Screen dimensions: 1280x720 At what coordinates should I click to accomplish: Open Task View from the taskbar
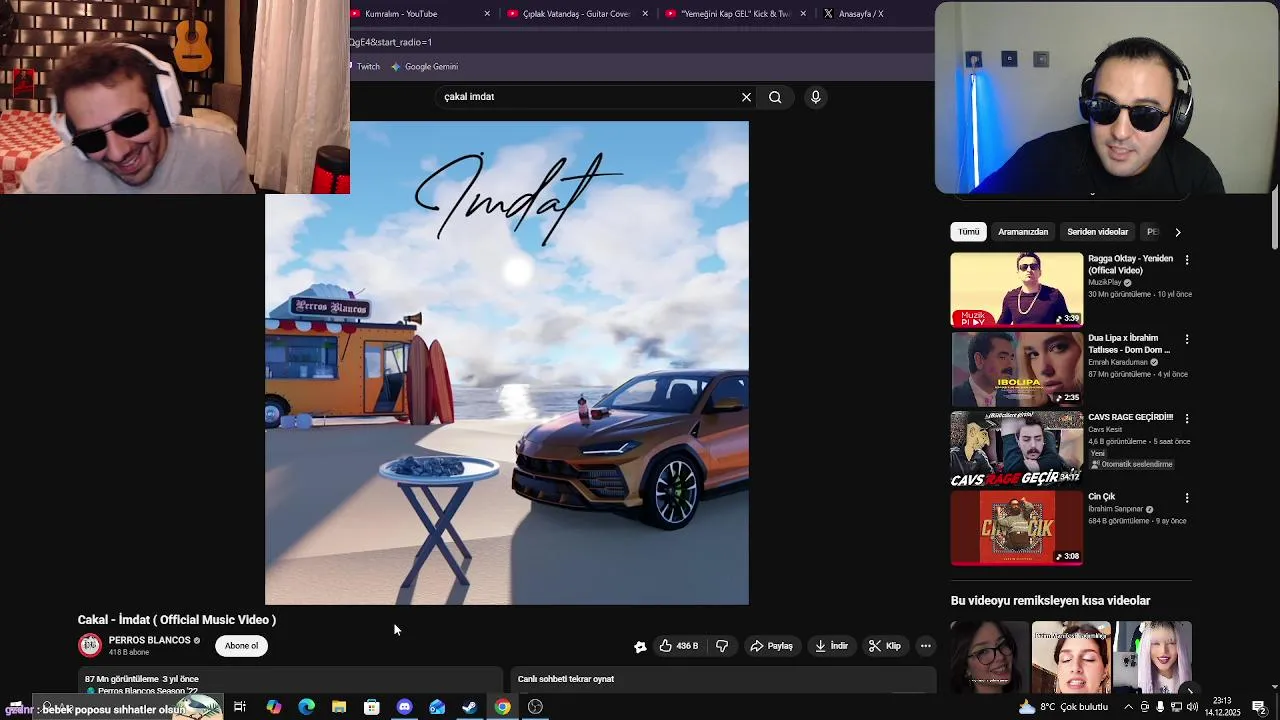[x=240, y=707]
